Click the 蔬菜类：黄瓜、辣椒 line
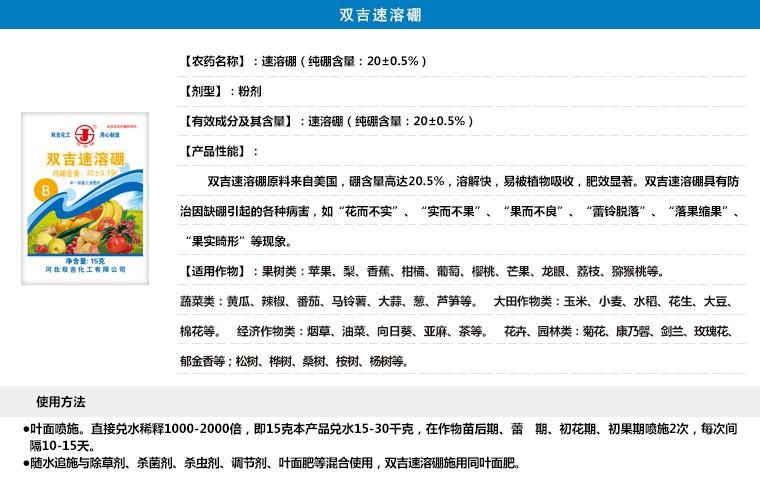This screenshot has width=760, height=477. [x=457, y=302]
